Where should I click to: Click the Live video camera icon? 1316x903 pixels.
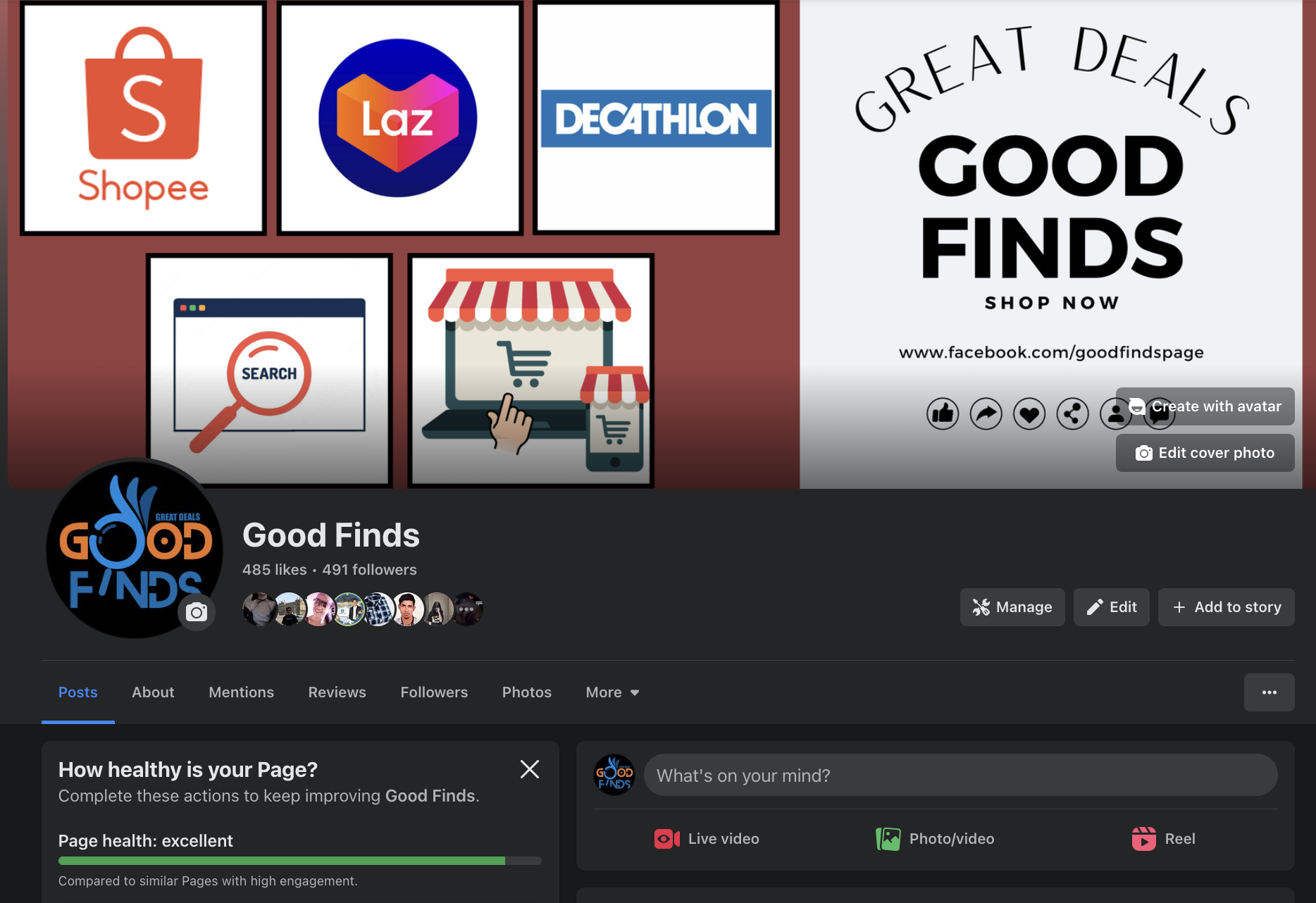666,839
